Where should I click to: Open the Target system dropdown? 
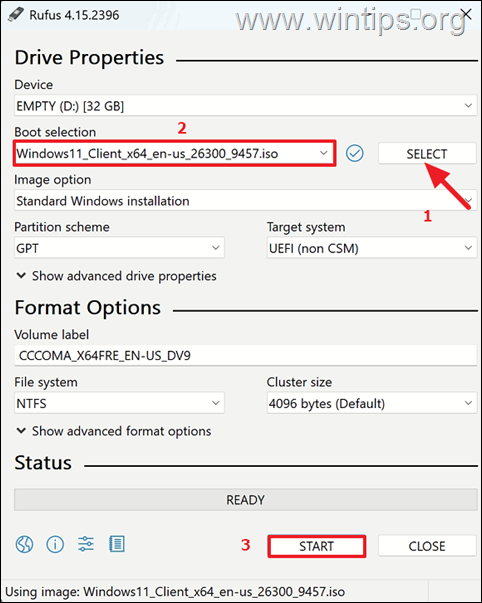point(372,248)
